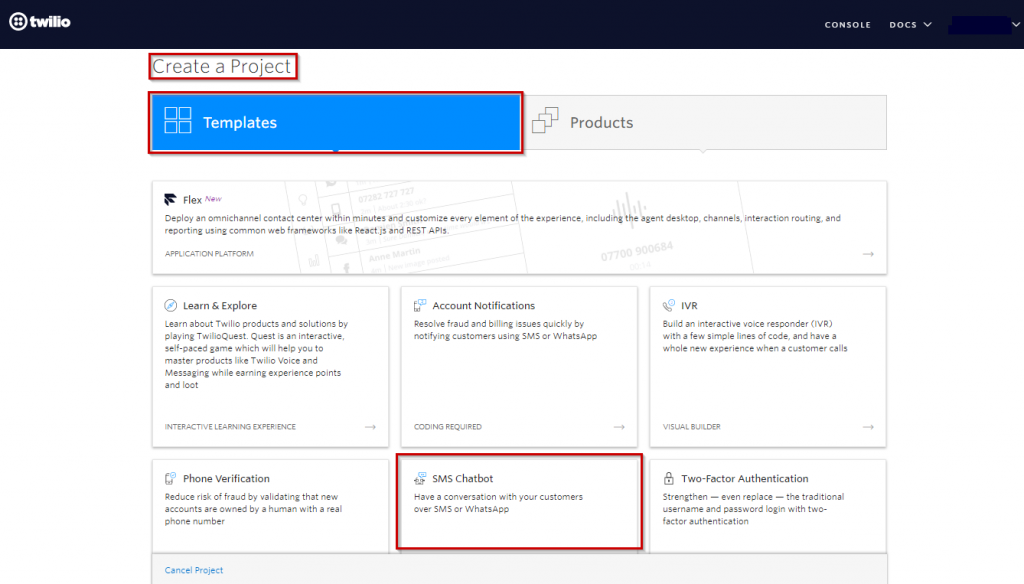Choose the Phone Verification title
The width and height of the screenshot is (1024, 584).
226,479
